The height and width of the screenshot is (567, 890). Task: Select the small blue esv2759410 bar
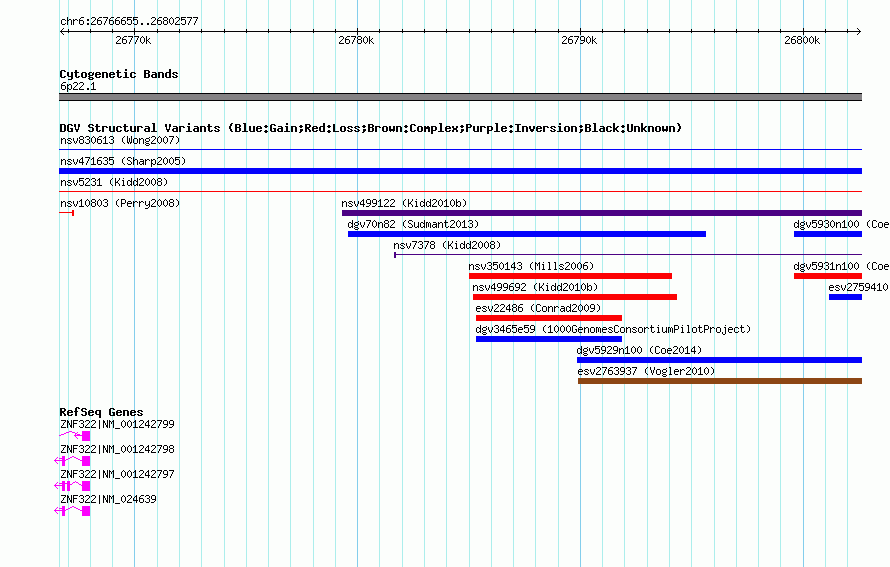pyautogui.click(x=845, y=297)
